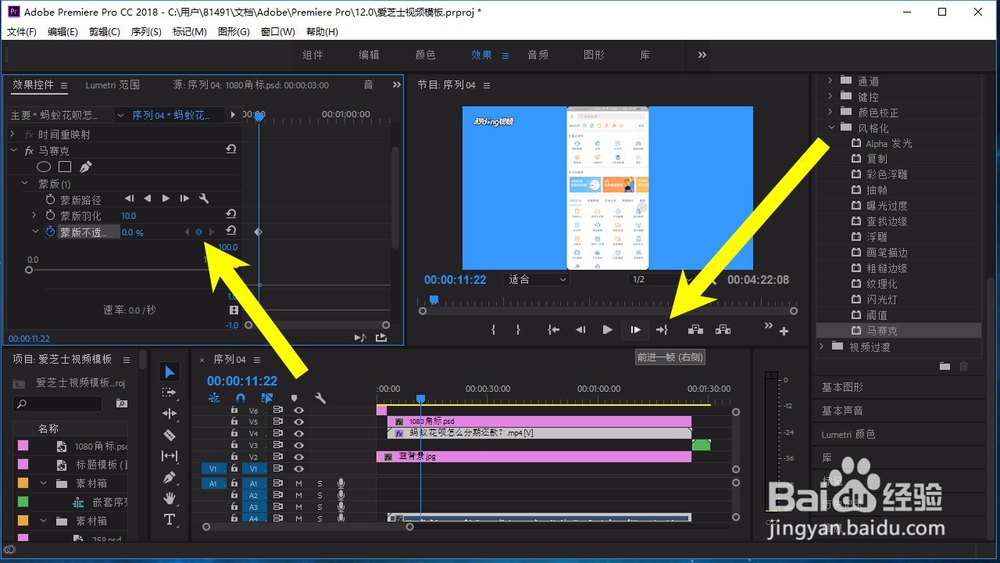The image size is (1000, 563).
Task: Click the Lift button in Program monitor
Action: tap(695, 330)
